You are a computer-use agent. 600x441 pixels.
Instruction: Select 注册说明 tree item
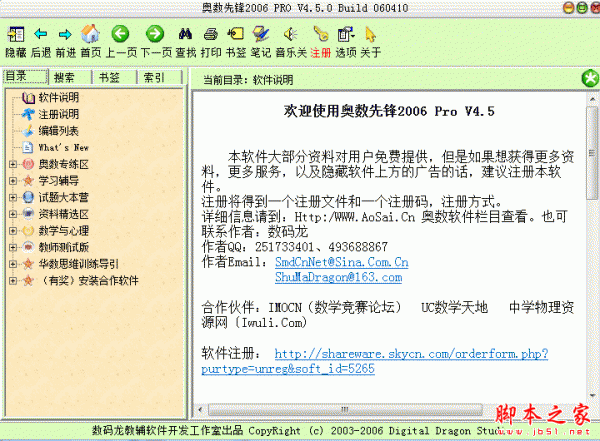pos(59,114)
